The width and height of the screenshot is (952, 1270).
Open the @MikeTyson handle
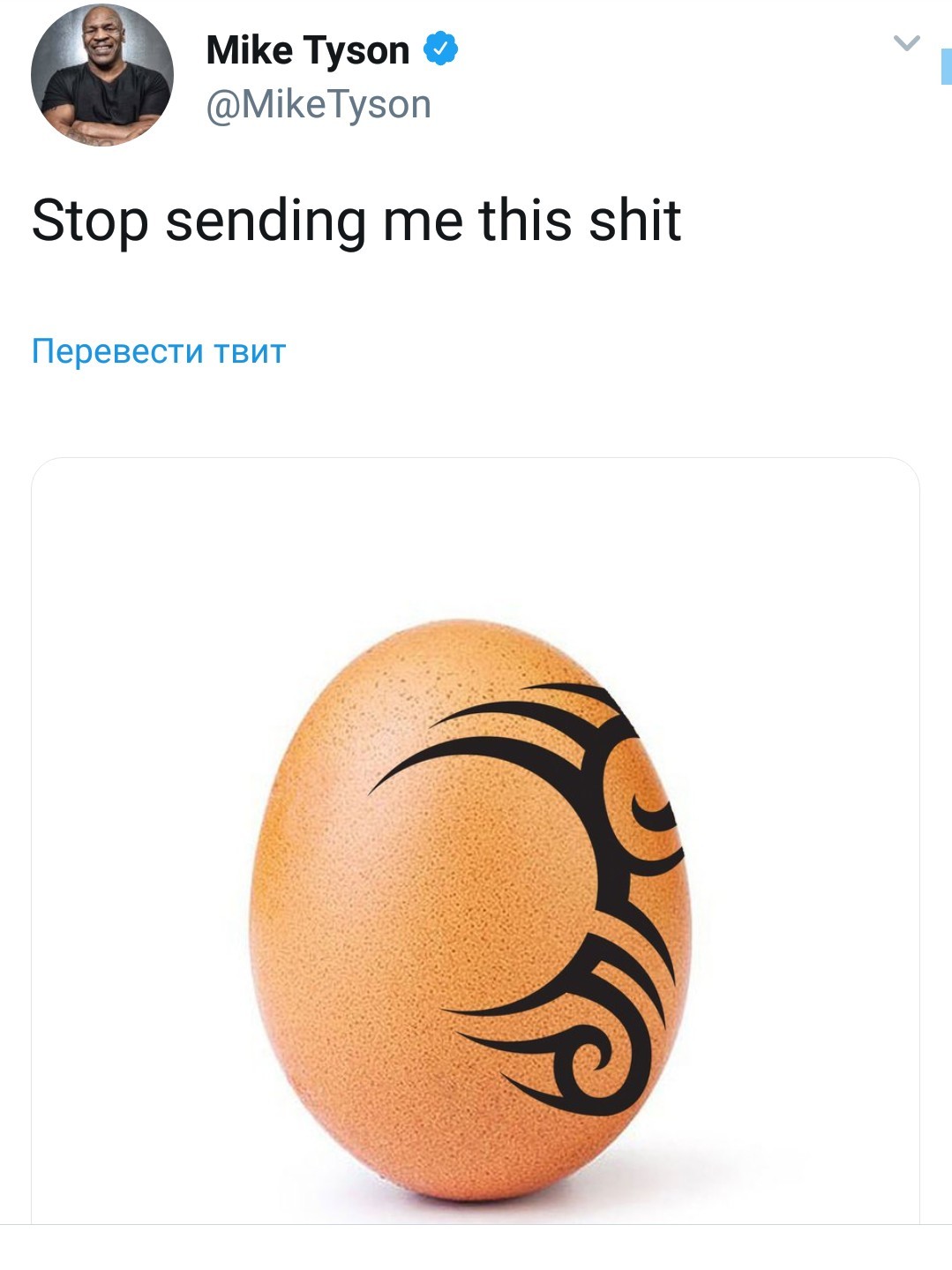319,105
